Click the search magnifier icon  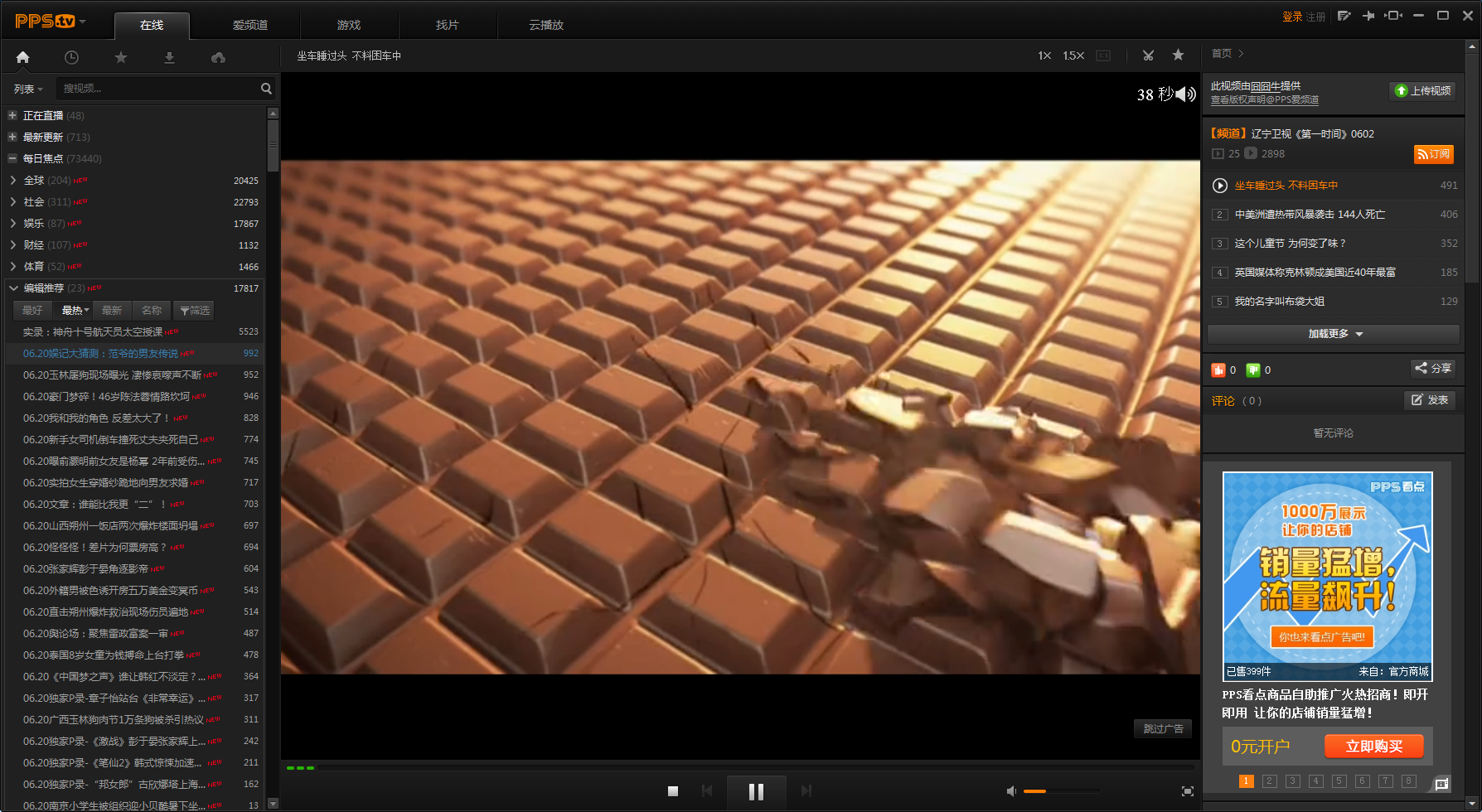point(266,89)
